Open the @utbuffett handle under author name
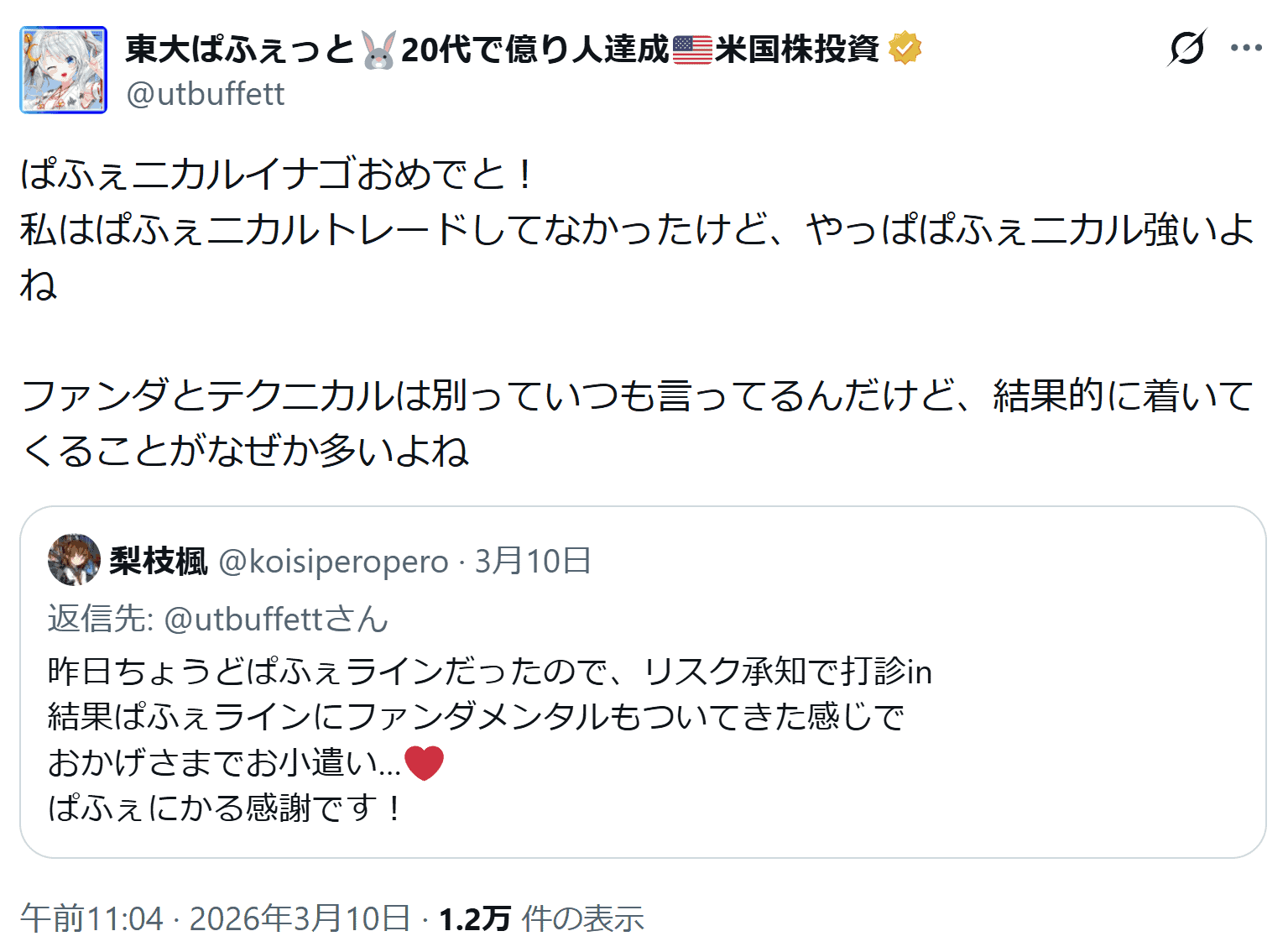 [206, 94]
